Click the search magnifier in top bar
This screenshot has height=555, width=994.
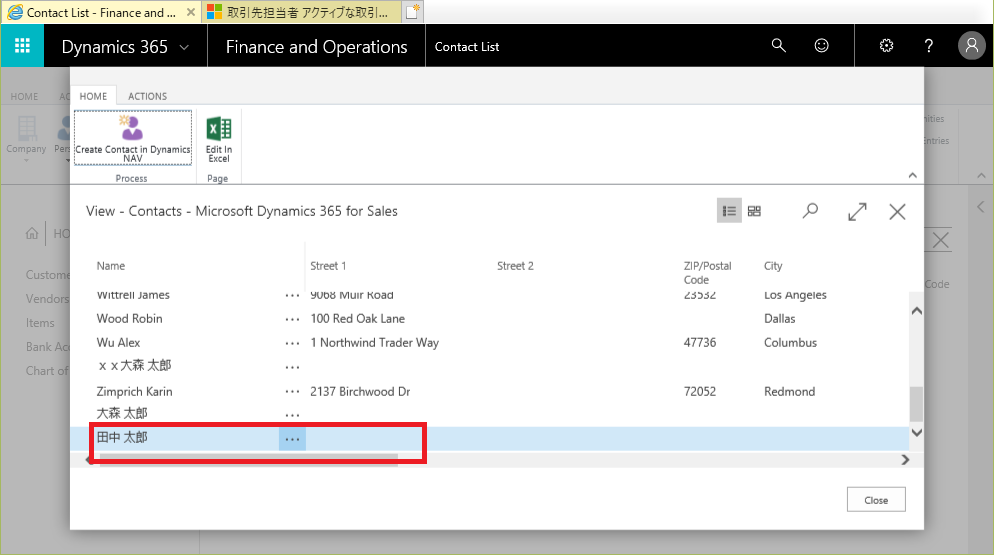tap(778, 46)
